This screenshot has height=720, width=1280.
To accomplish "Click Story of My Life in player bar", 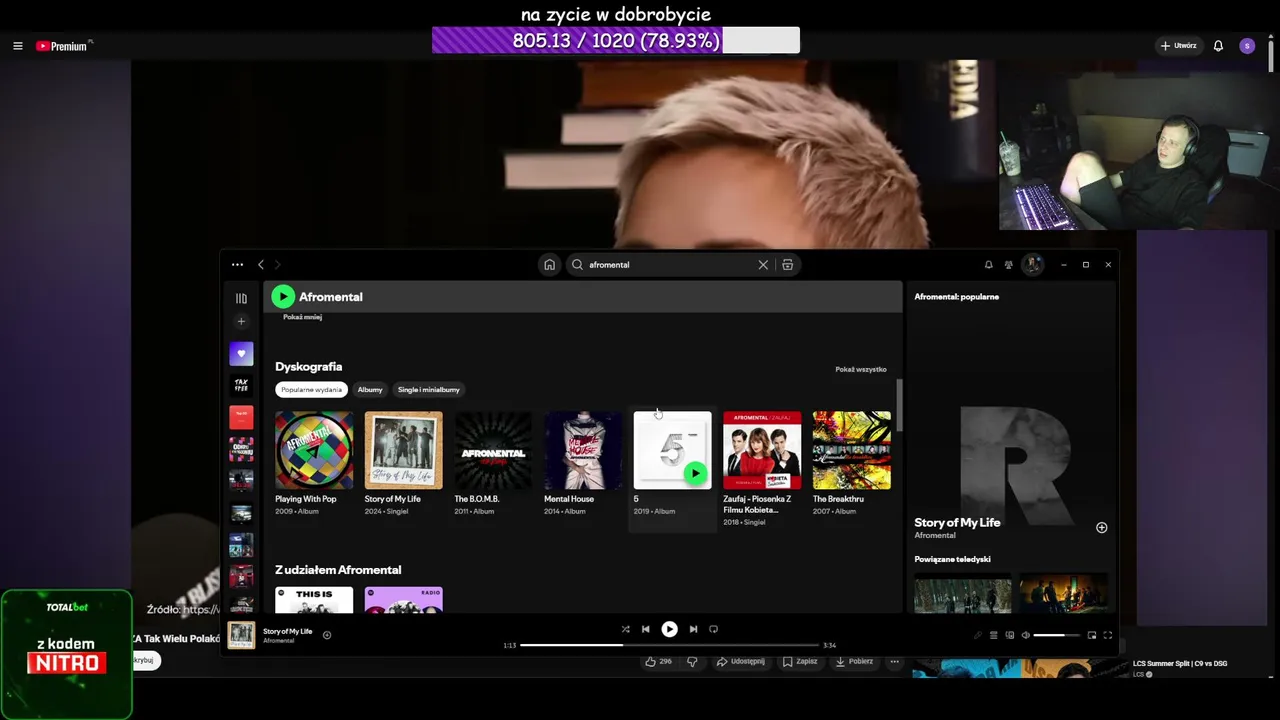I will pos(287,631).
